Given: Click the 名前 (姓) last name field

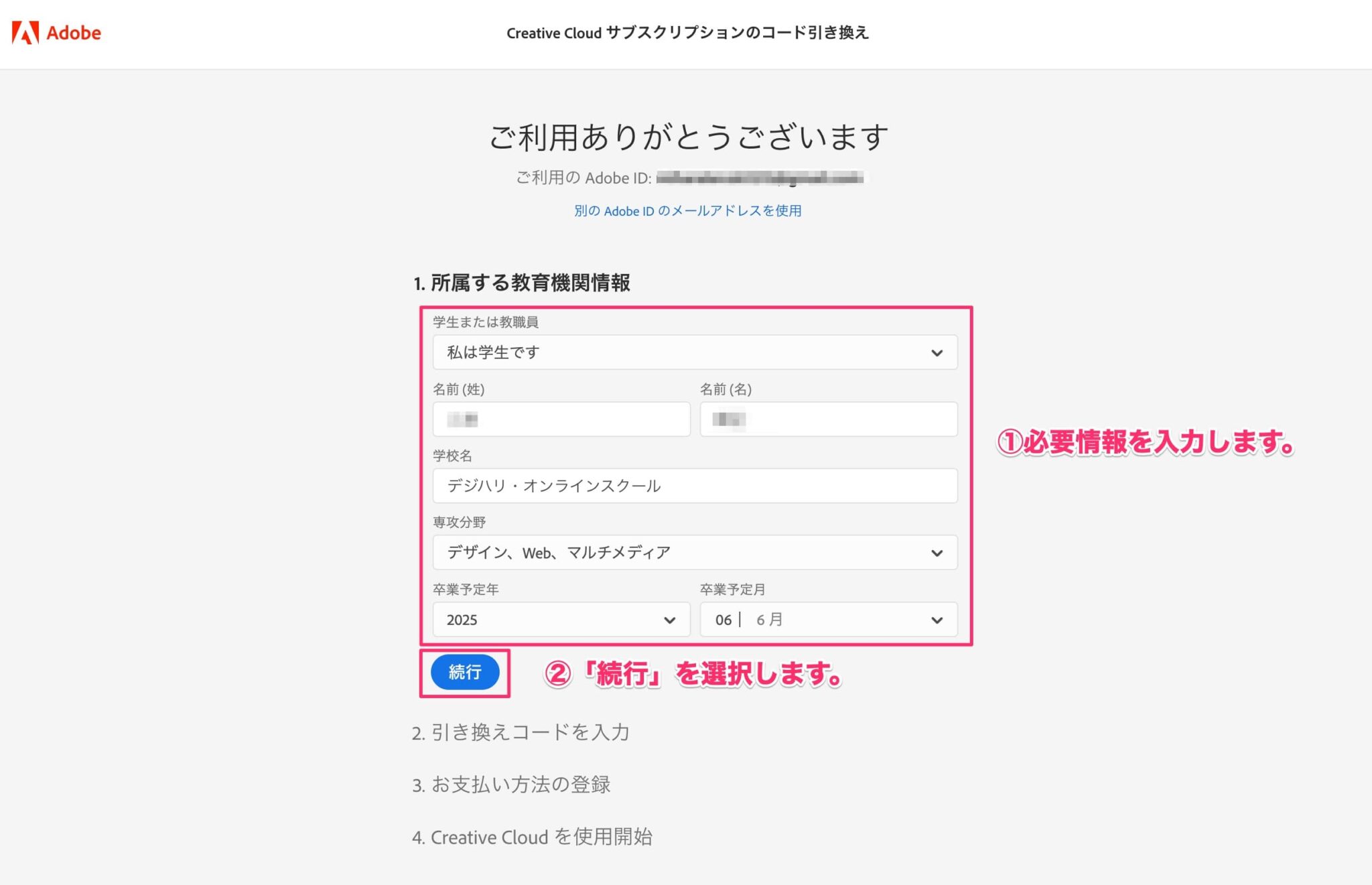Looking at the screenshot, I should pos(561,419).
